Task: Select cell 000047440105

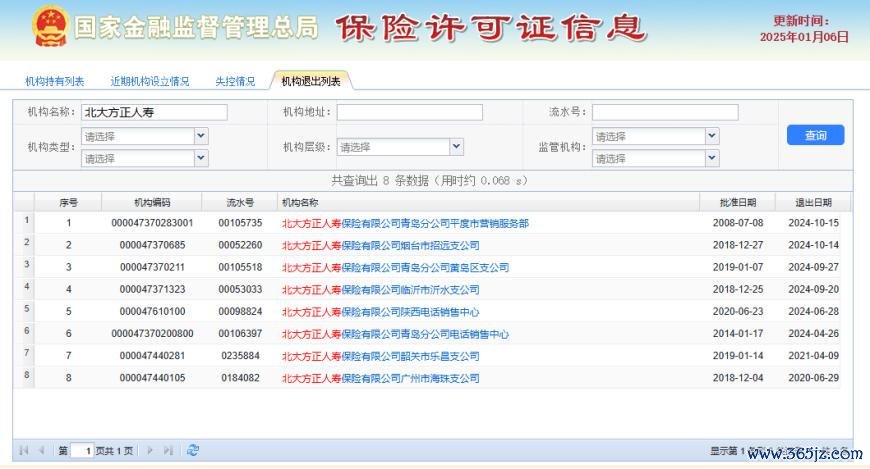Action: coord(152,378)
